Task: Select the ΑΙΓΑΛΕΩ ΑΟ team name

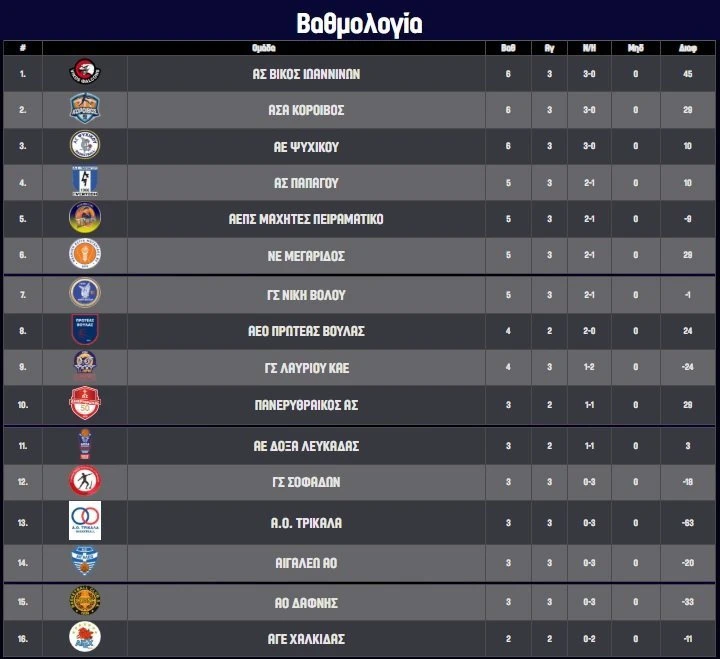Action: coord(307,564)
